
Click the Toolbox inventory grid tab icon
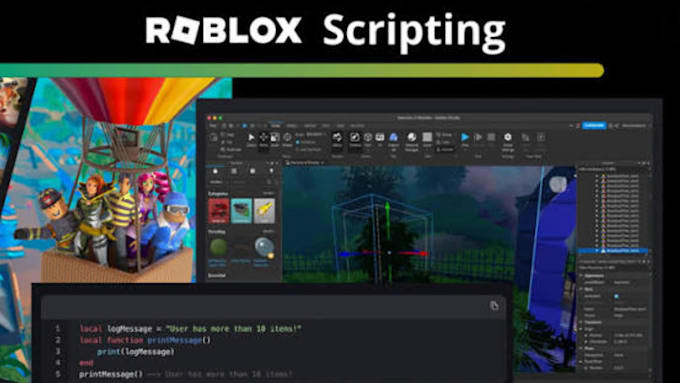(234, 171)
